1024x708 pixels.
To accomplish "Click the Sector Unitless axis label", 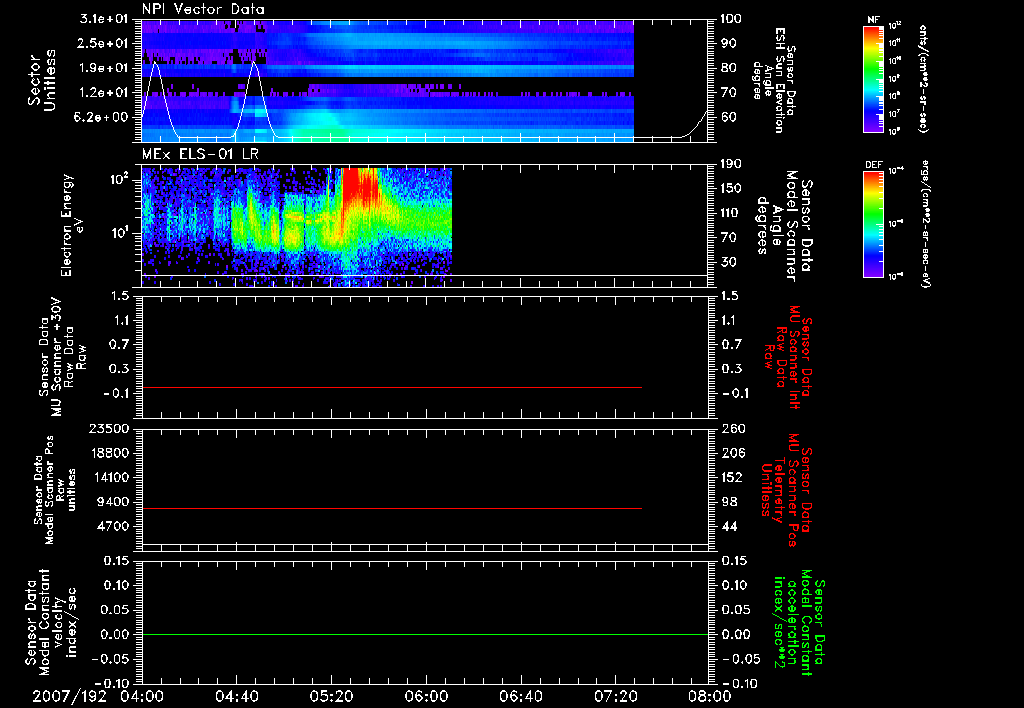I will click(x=41, y=81).
